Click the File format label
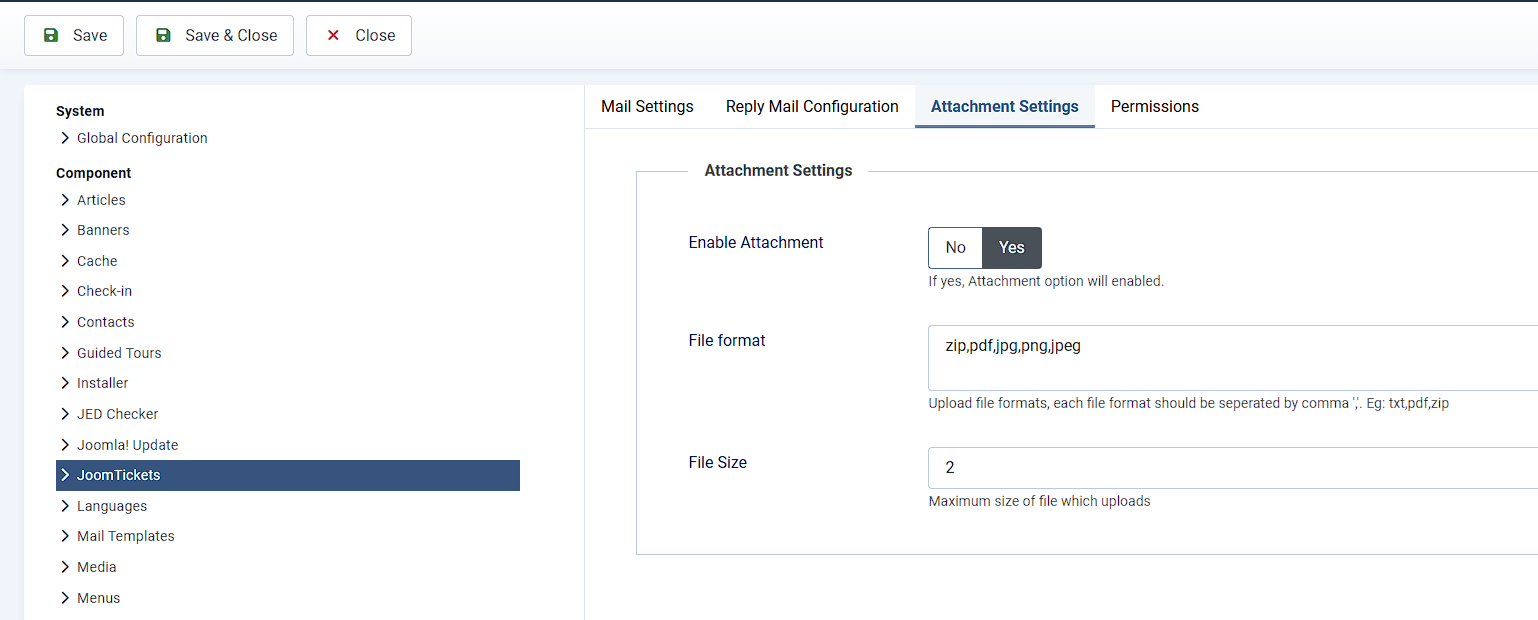This screenshot has height=620, width=1538. click(x=727, y=340)
